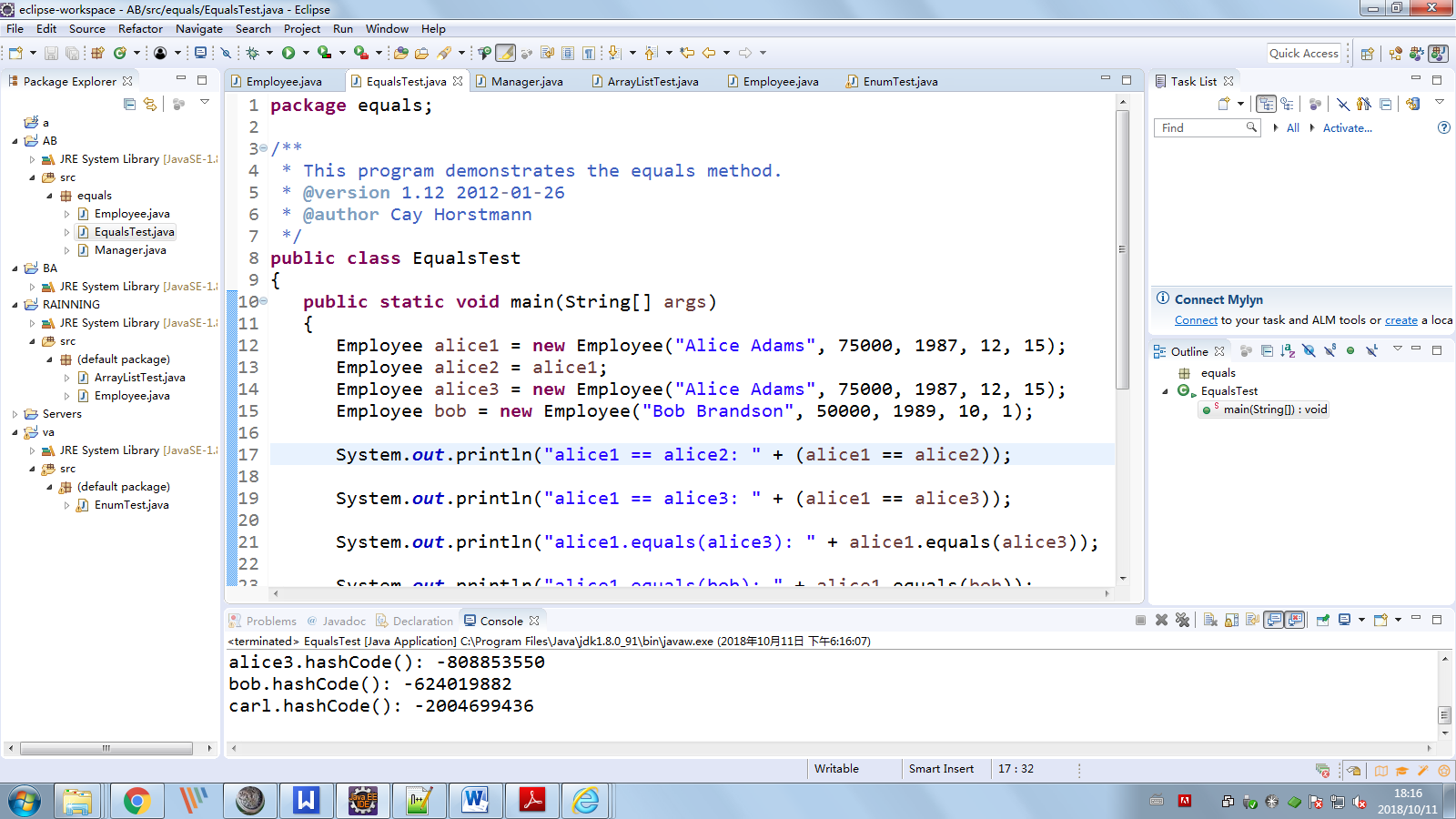Toggle Hide Completed Tasks in Task List
Viewport: 1456px width, 819px height.
click(x=1343, y=104)
